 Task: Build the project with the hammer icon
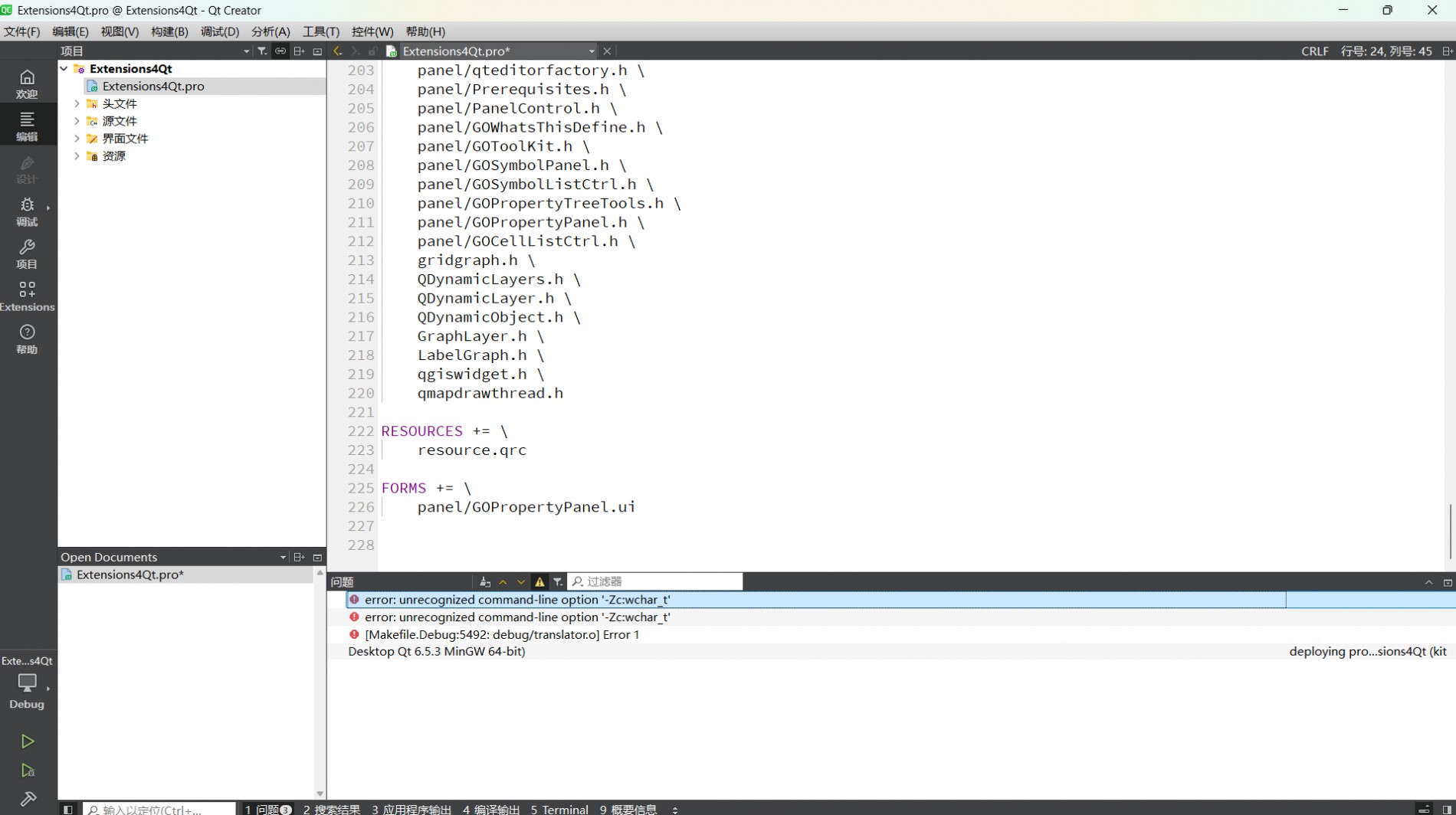click(x=28, y=799)
